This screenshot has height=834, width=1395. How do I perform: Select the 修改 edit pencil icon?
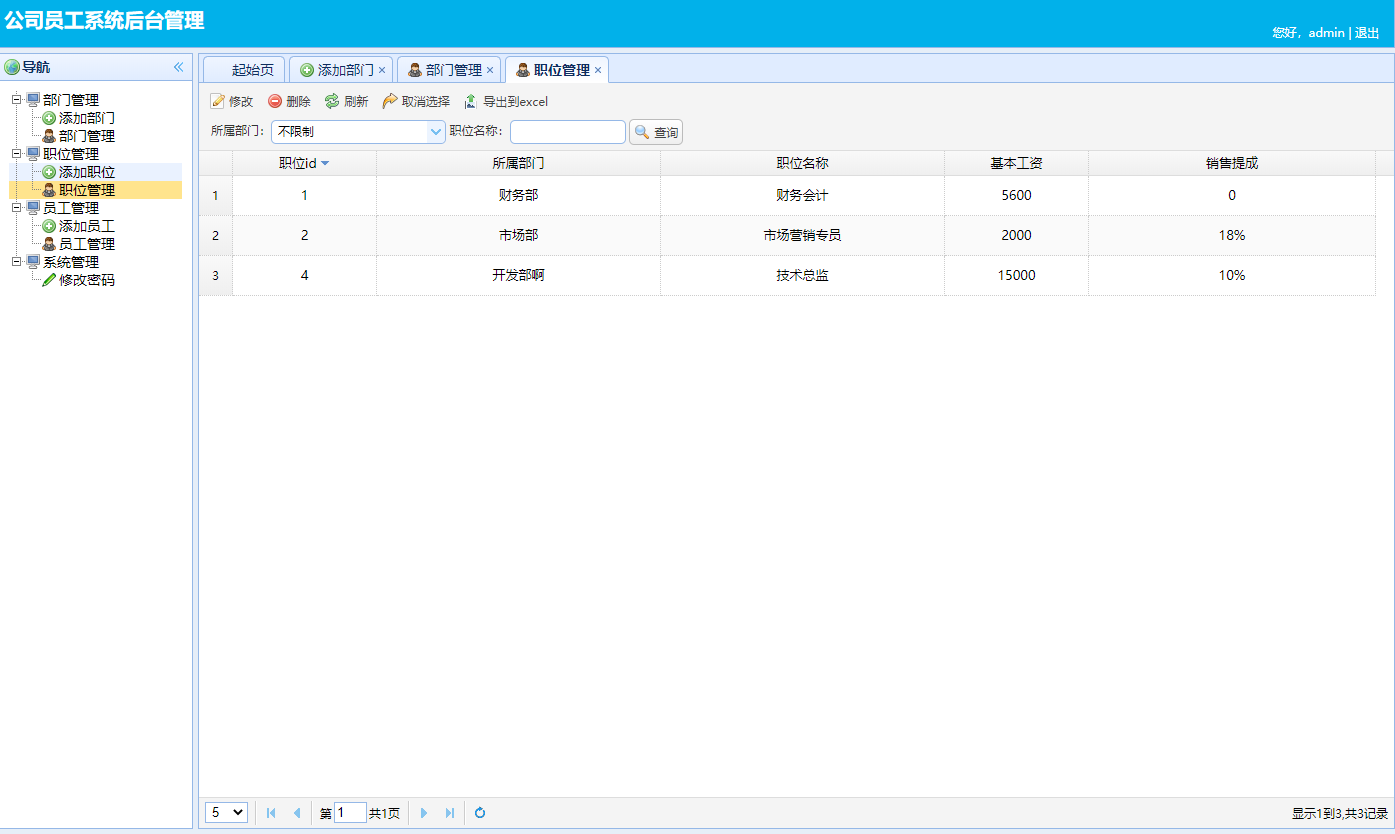[x=218, y=101]
